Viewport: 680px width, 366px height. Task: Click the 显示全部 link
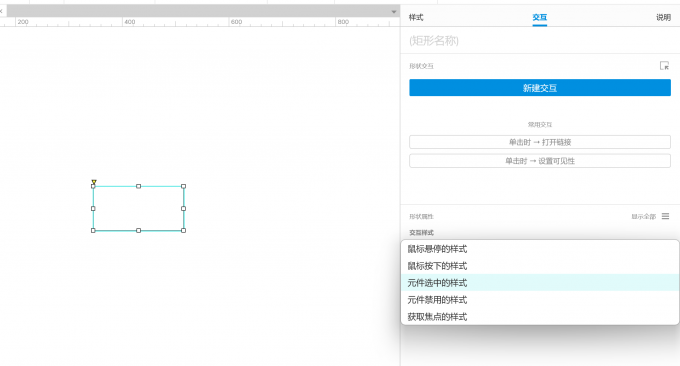tap(643, 216)
